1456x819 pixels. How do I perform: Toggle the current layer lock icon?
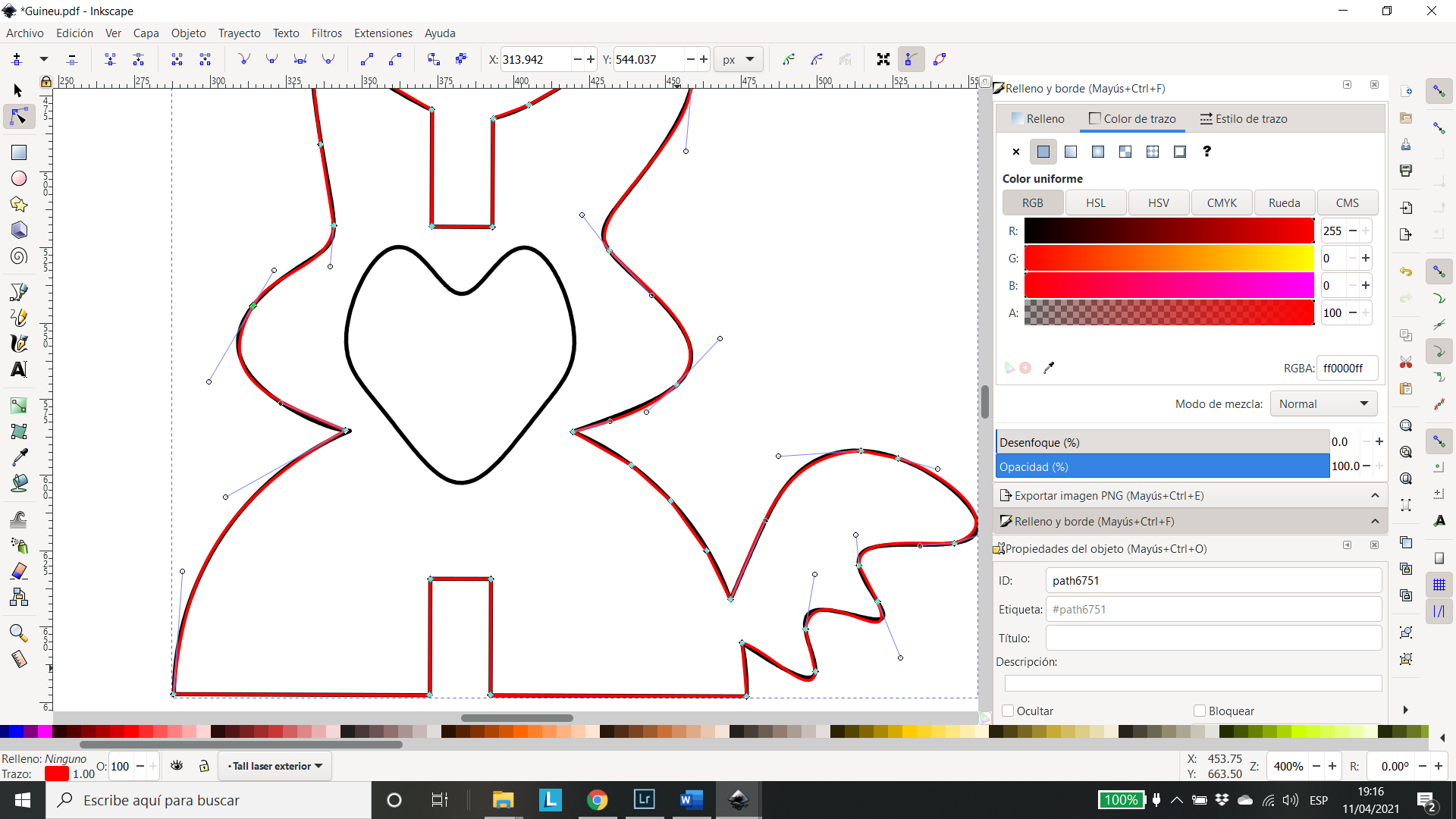[204, 766]
